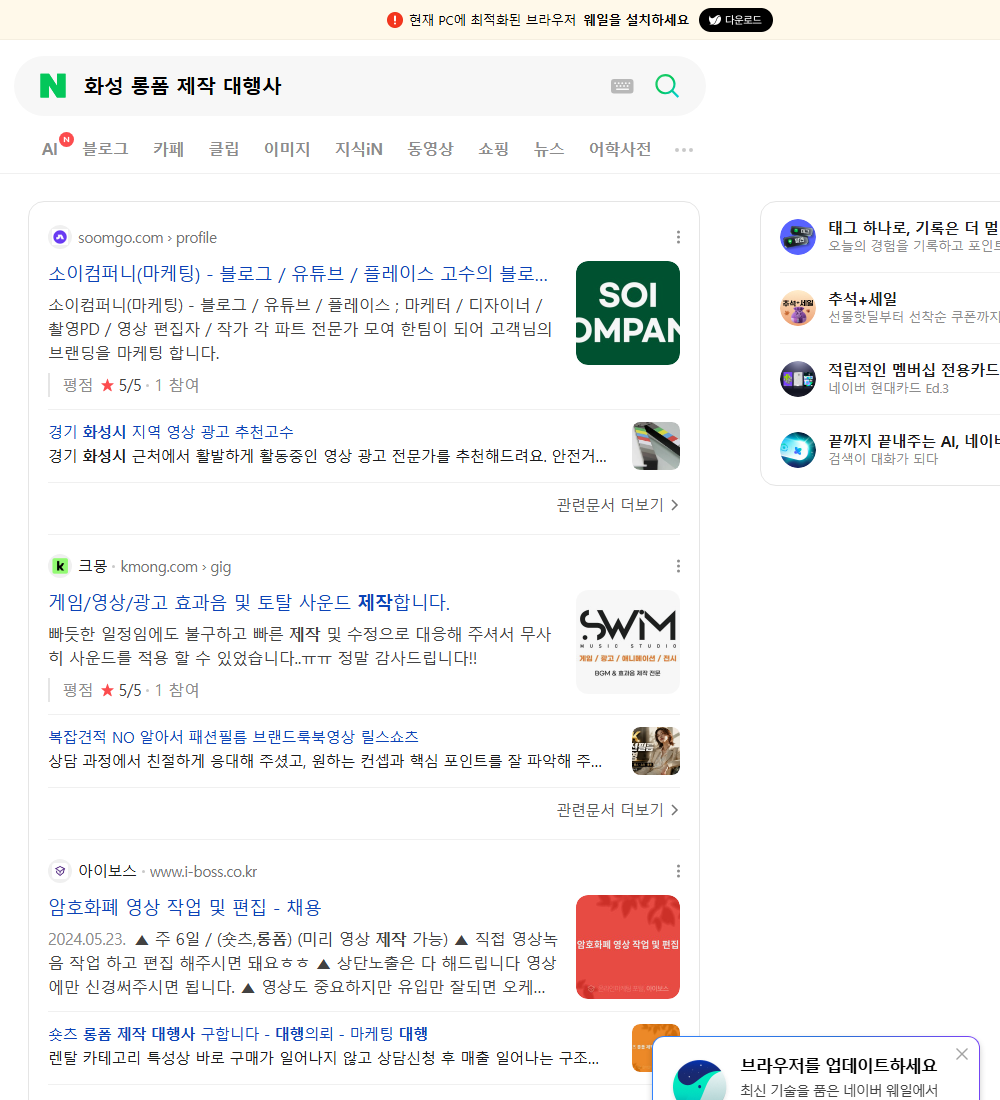Click the red 암호화폐 영상 작업 thumbnail

pyautogui.click(x=627, y=947)
